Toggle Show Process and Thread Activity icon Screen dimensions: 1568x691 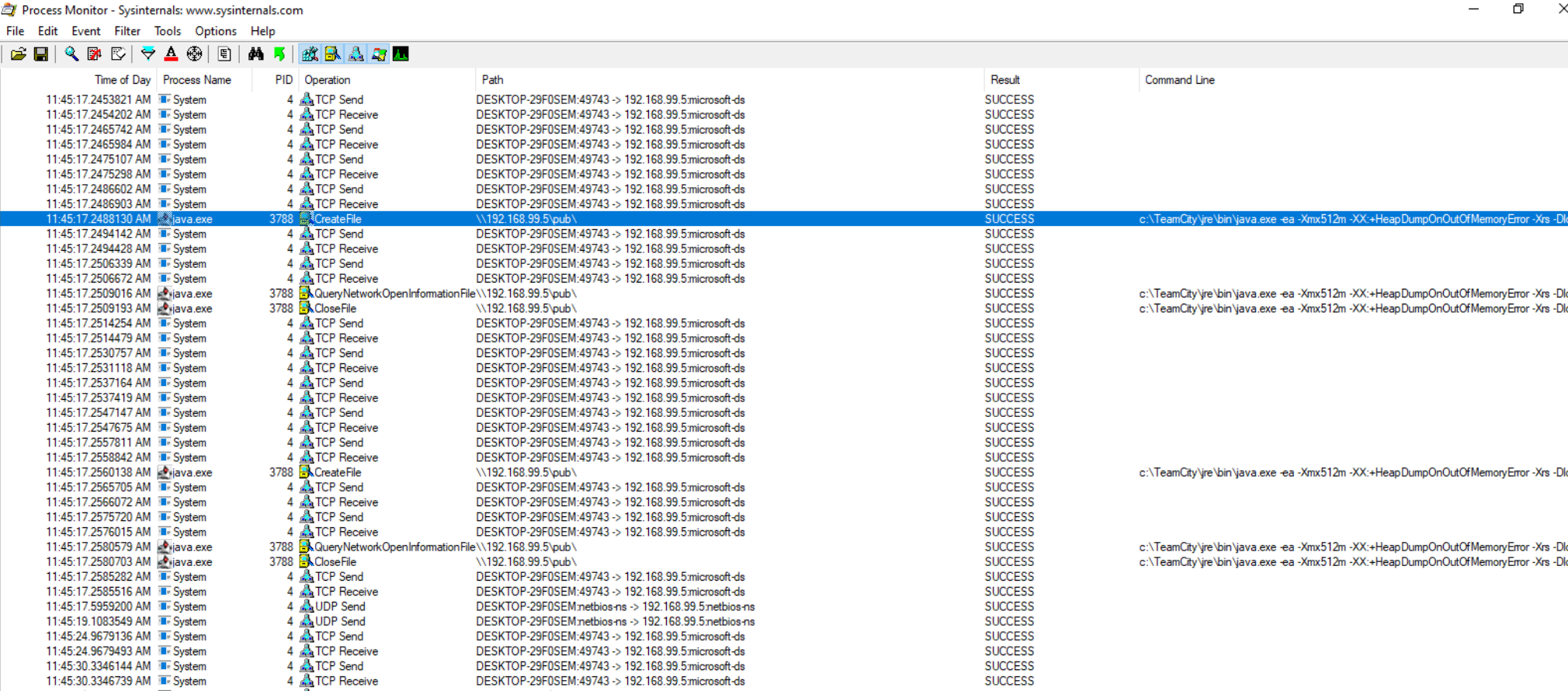pos(379,54)
